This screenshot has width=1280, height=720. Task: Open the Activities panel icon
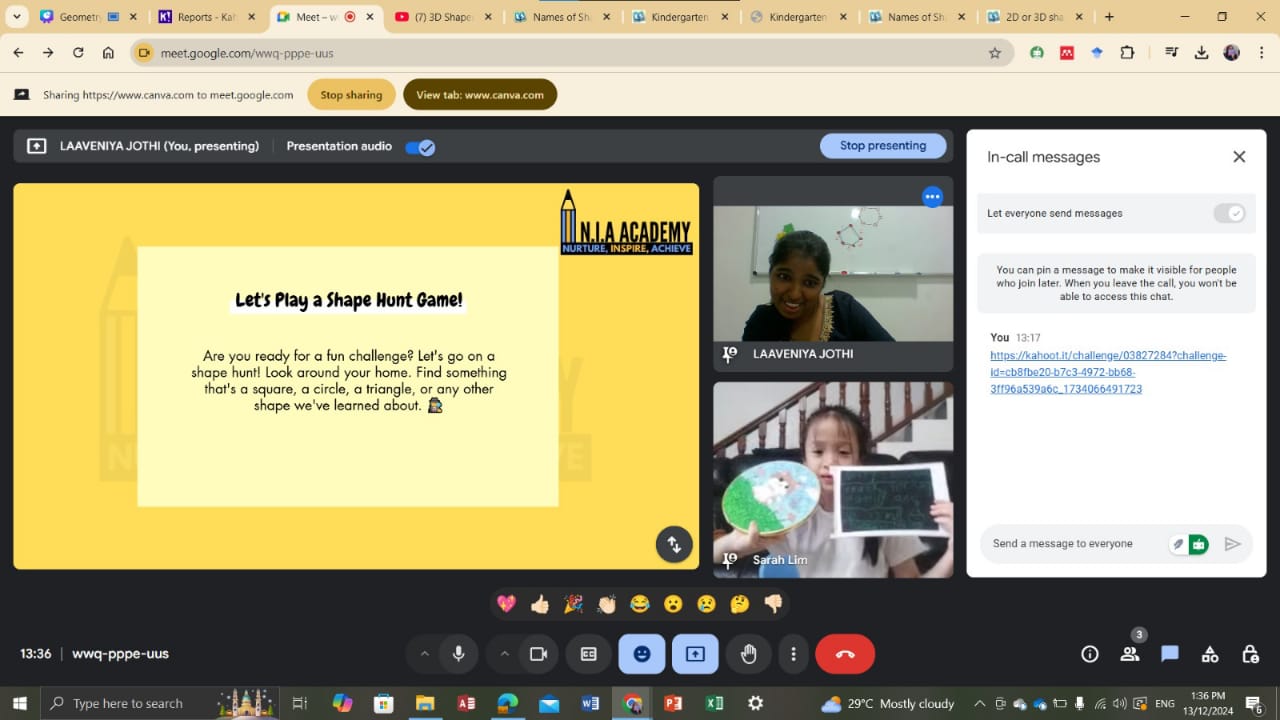1210,654
